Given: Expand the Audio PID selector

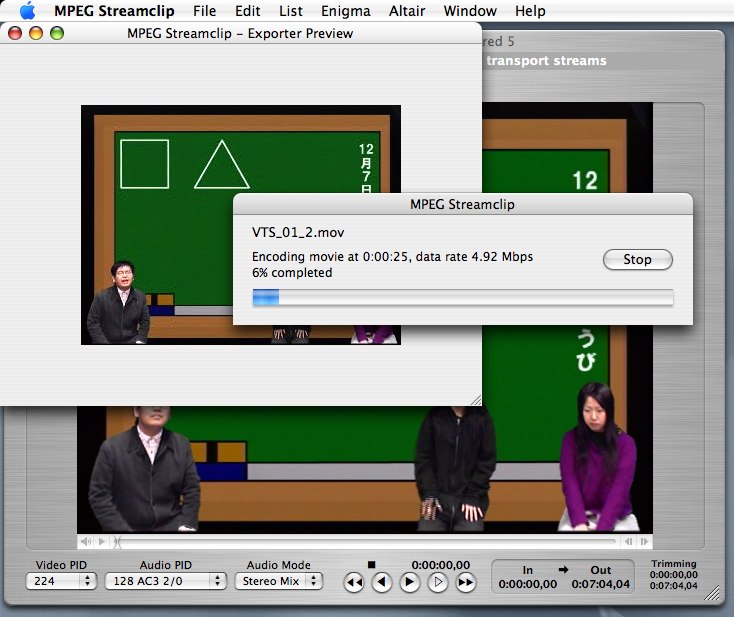Looking at the screenshot, I should 165,581.
